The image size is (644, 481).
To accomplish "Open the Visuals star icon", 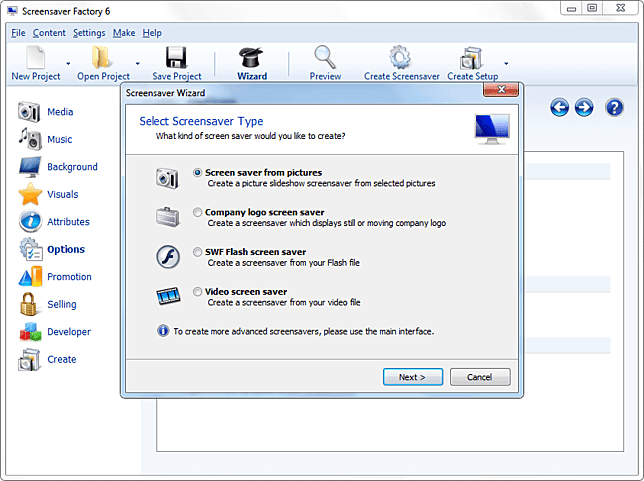I will point(30,194).
